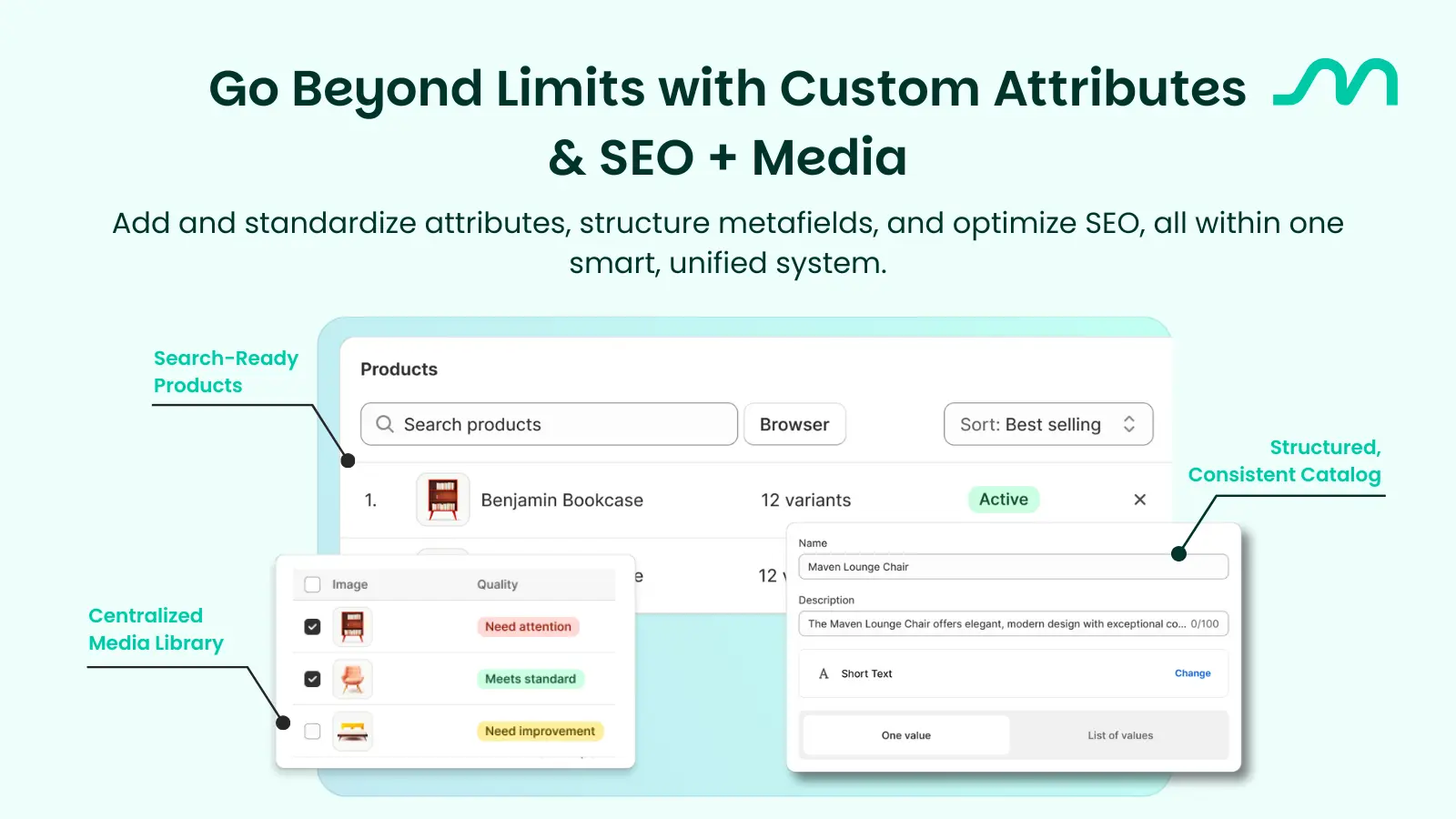Click the Image column header
This screenshot has width=1456, height=819.
pyautogui.click(x=349, y=584)
